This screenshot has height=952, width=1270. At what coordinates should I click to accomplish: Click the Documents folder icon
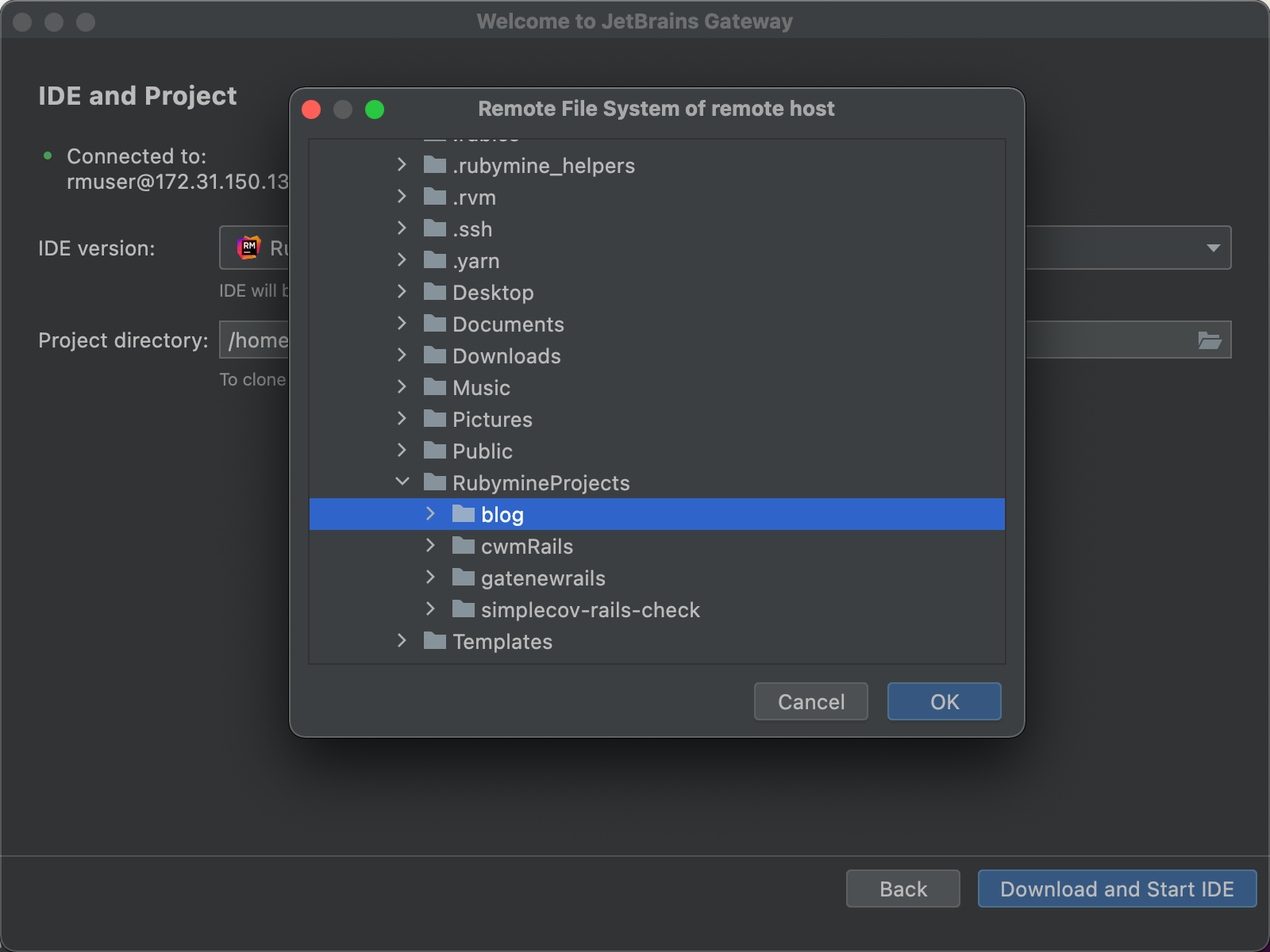pos(434,324)
